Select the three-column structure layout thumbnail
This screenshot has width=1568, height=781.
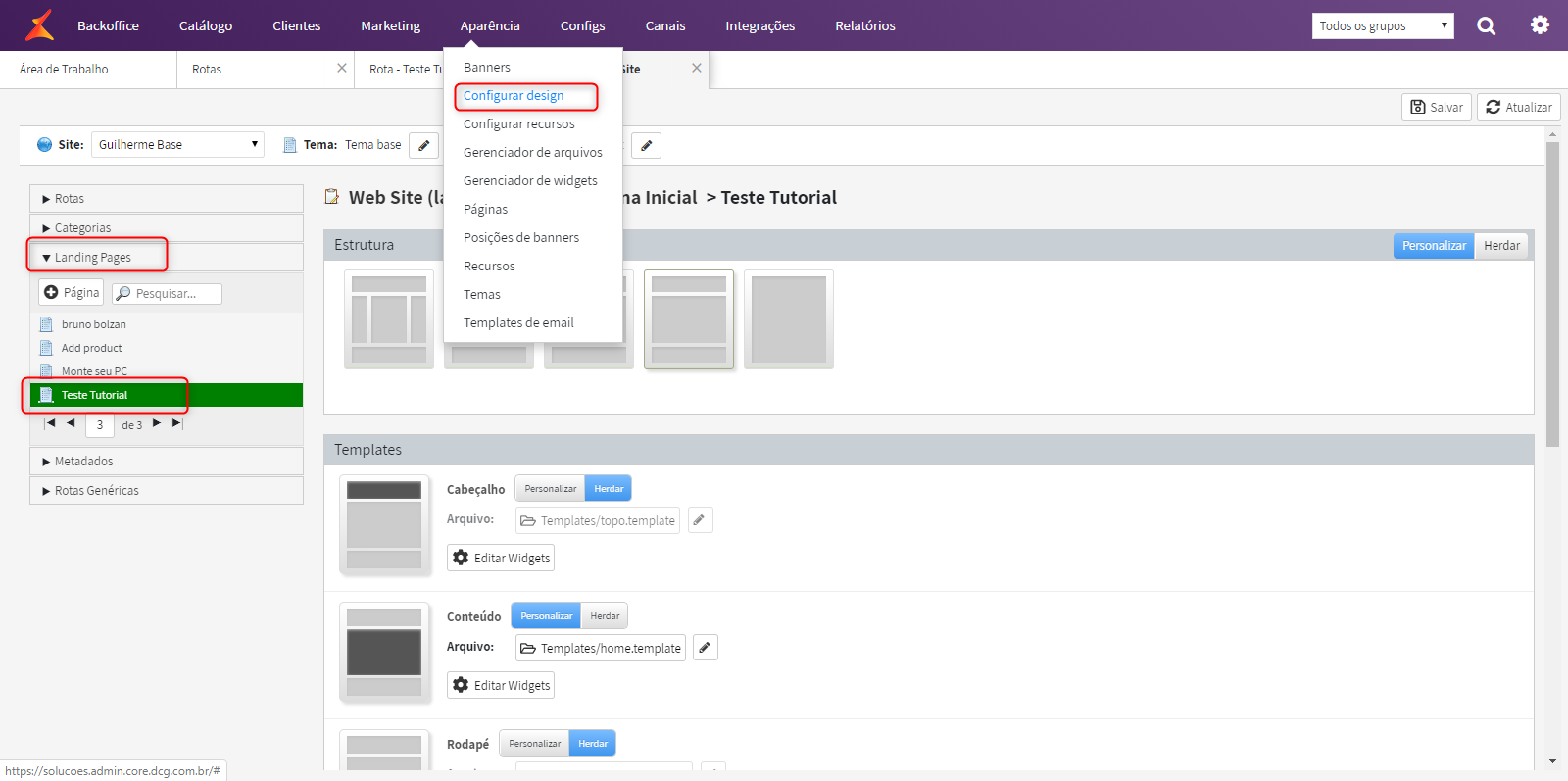389,319
